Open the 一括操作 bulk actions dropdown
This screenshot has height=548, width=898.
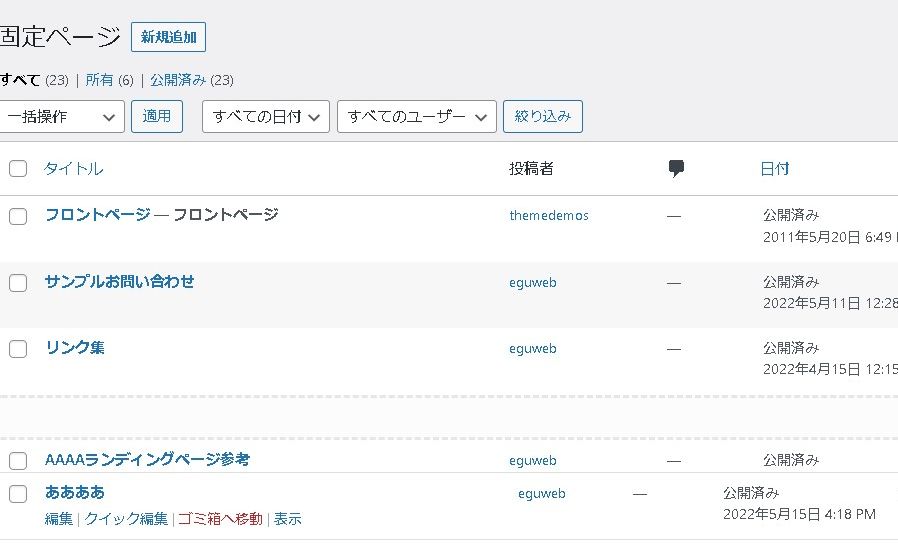[61, 117]
